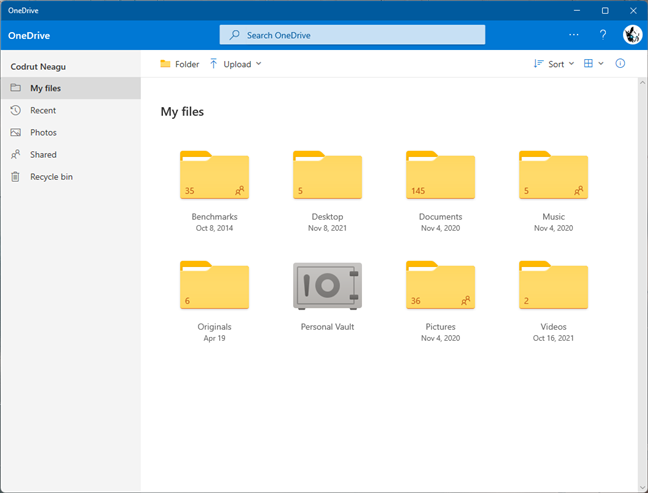Open the Documents folder icon
This screenshot has height=493, width=648.
click(x=441, y=175)
